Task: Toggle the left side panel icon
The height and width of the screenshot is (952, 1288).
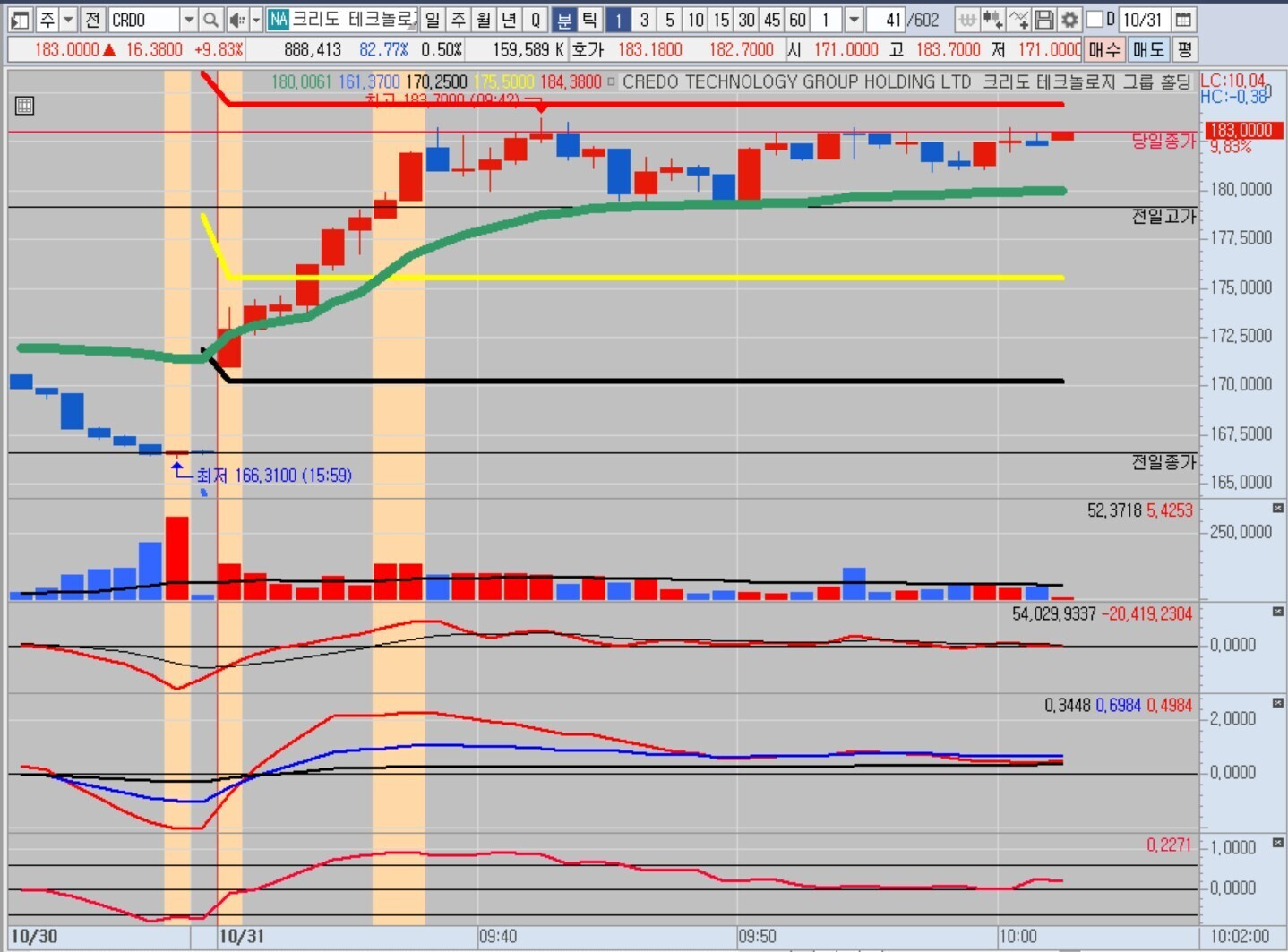Action: click(x=20, y=19)
